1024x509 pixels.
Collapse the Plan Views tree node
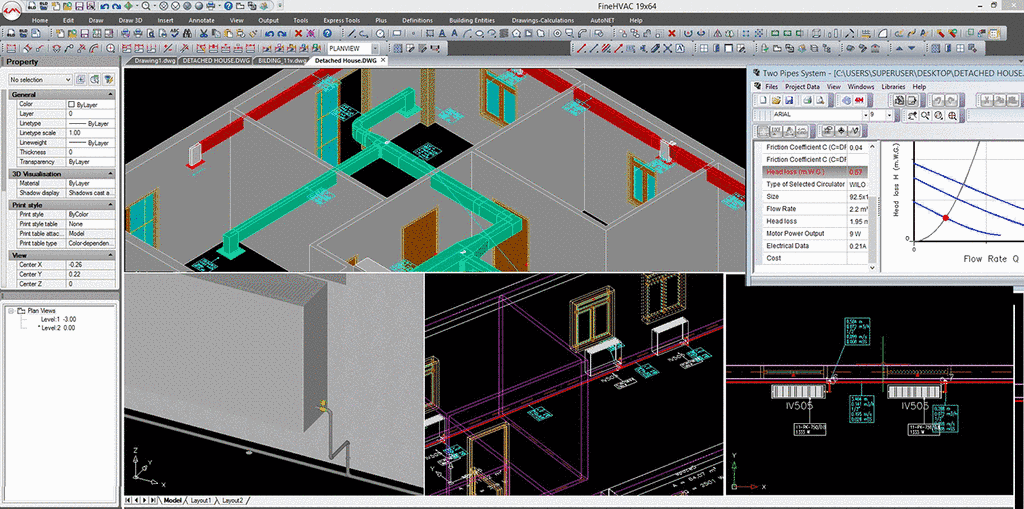[11, 311]
